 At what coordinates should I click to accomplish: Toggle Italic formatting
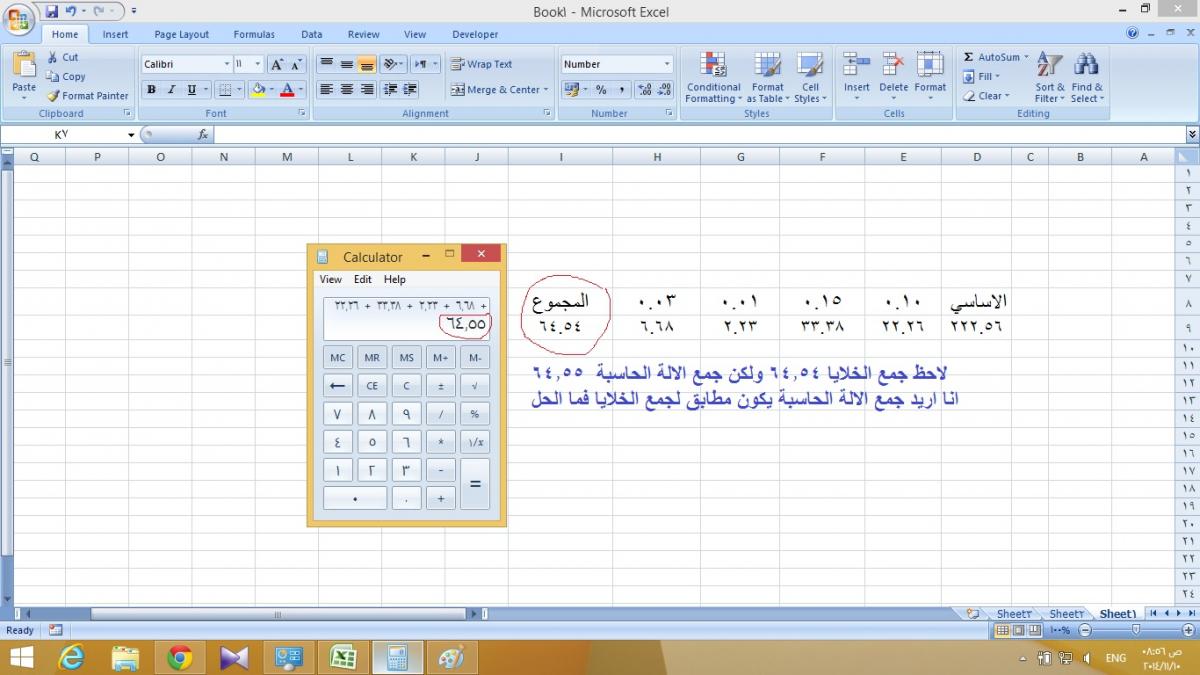pyautogui.click(x=171, y=89)
